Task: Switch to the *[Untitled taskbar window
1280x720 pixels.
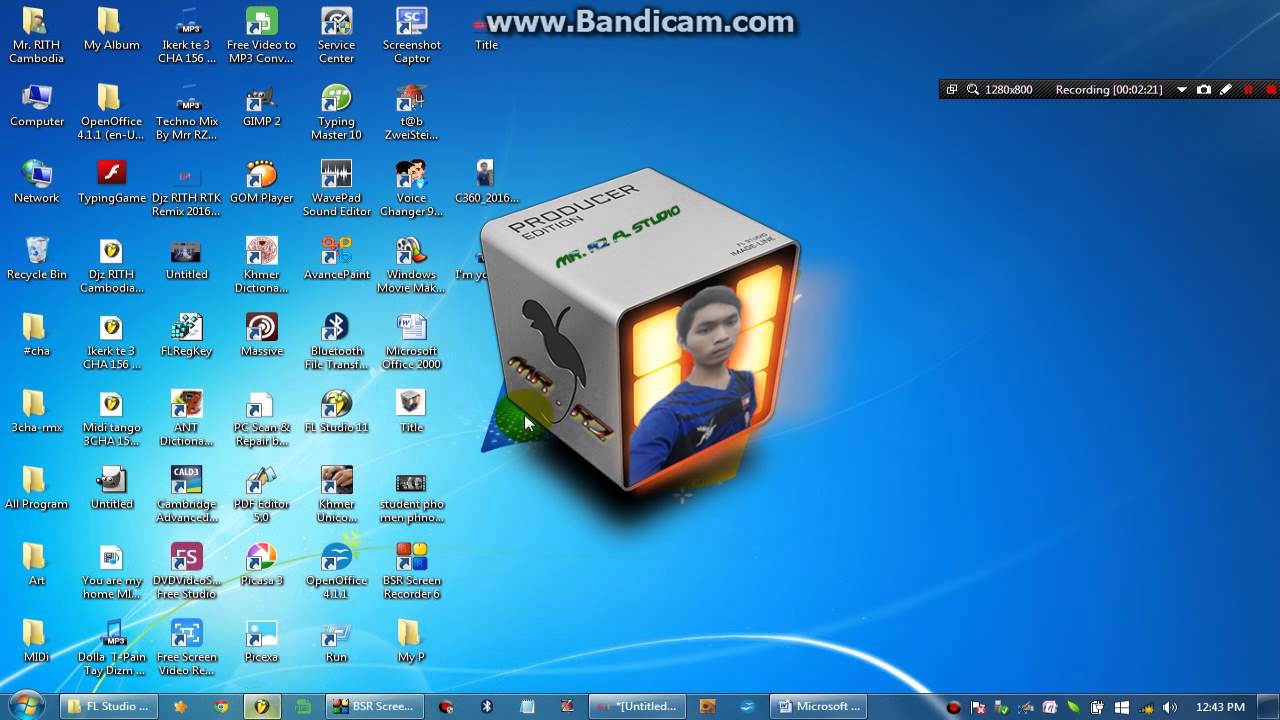Action: coord(638,706)
